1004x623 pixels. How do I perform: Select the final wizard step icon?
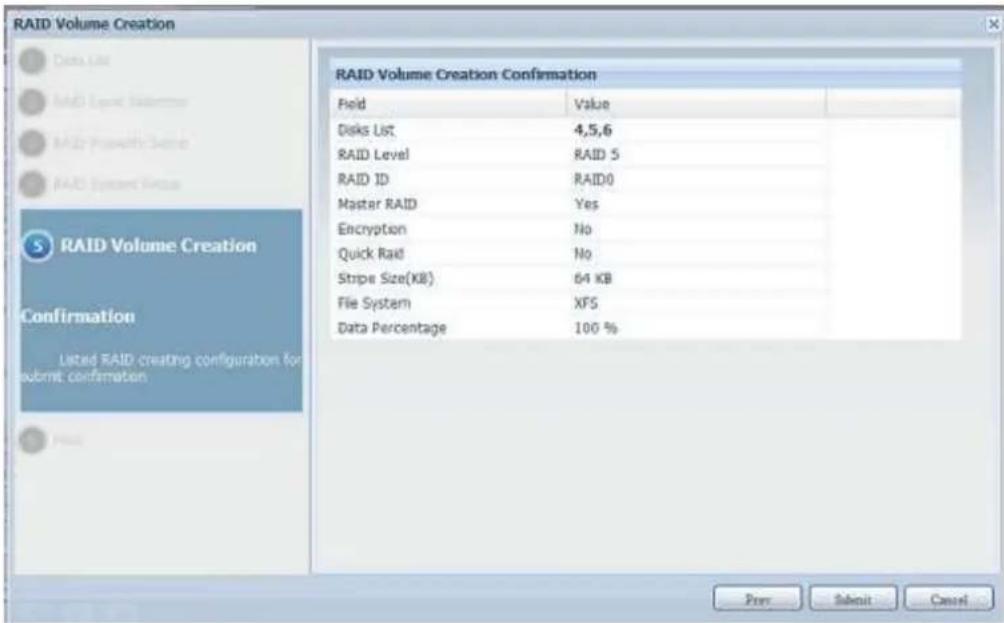(x=32, y=440)
